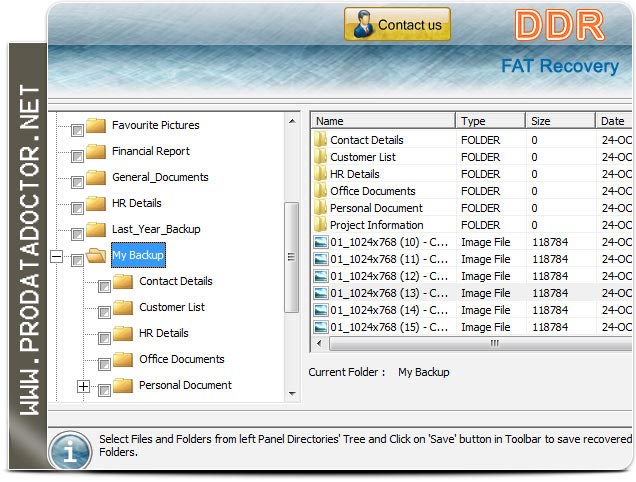Click the file list horizontal scrollbar thumb
The width and height of the screenshot is (636, 482).
(481, 344)
